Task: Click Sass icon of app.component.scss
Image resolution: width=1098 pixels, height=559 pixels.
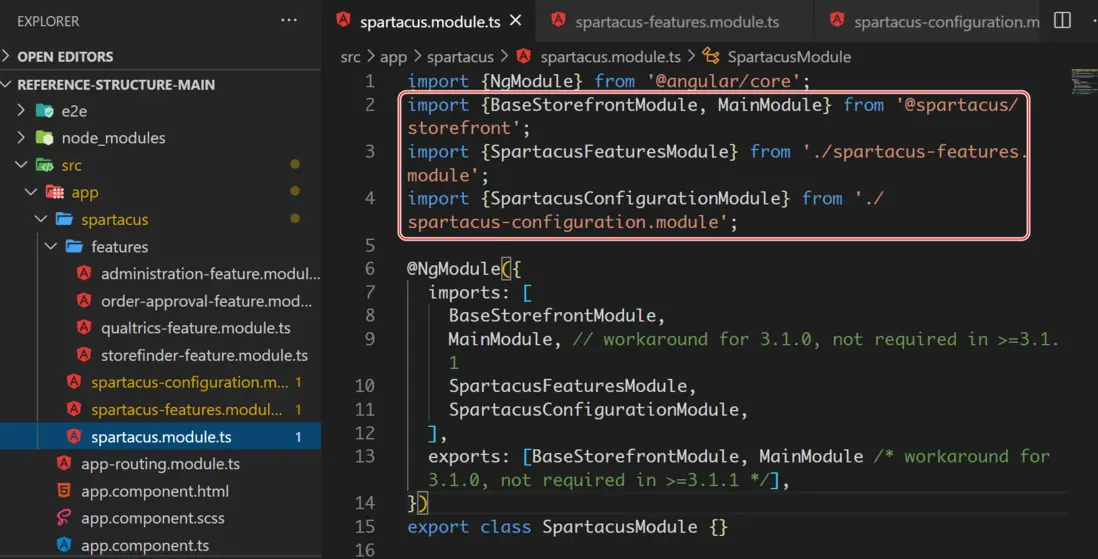Action: (x=64, y=518)
